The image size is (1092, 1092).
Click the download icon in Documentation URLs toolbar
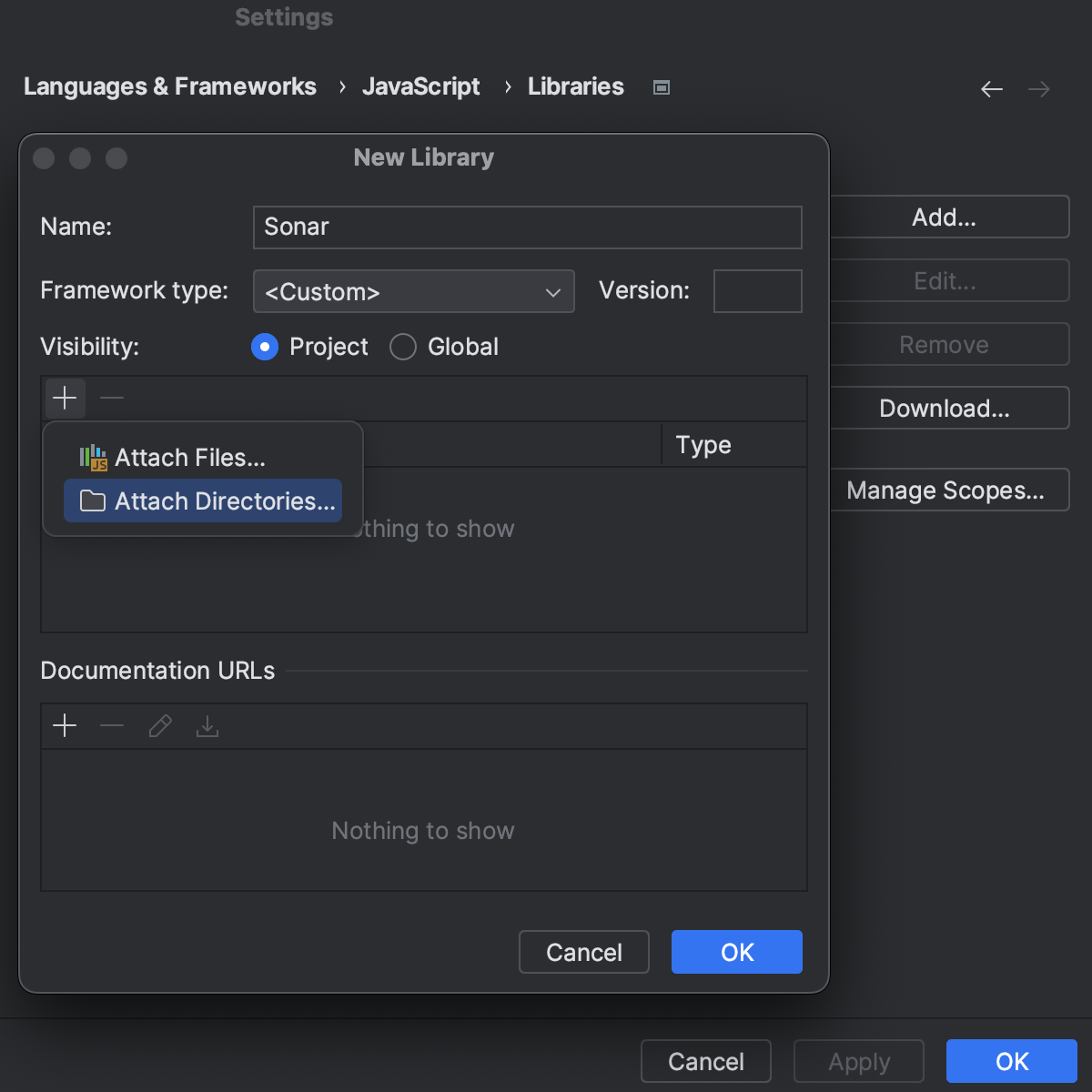pyautogui.click(x=207, y=725)
